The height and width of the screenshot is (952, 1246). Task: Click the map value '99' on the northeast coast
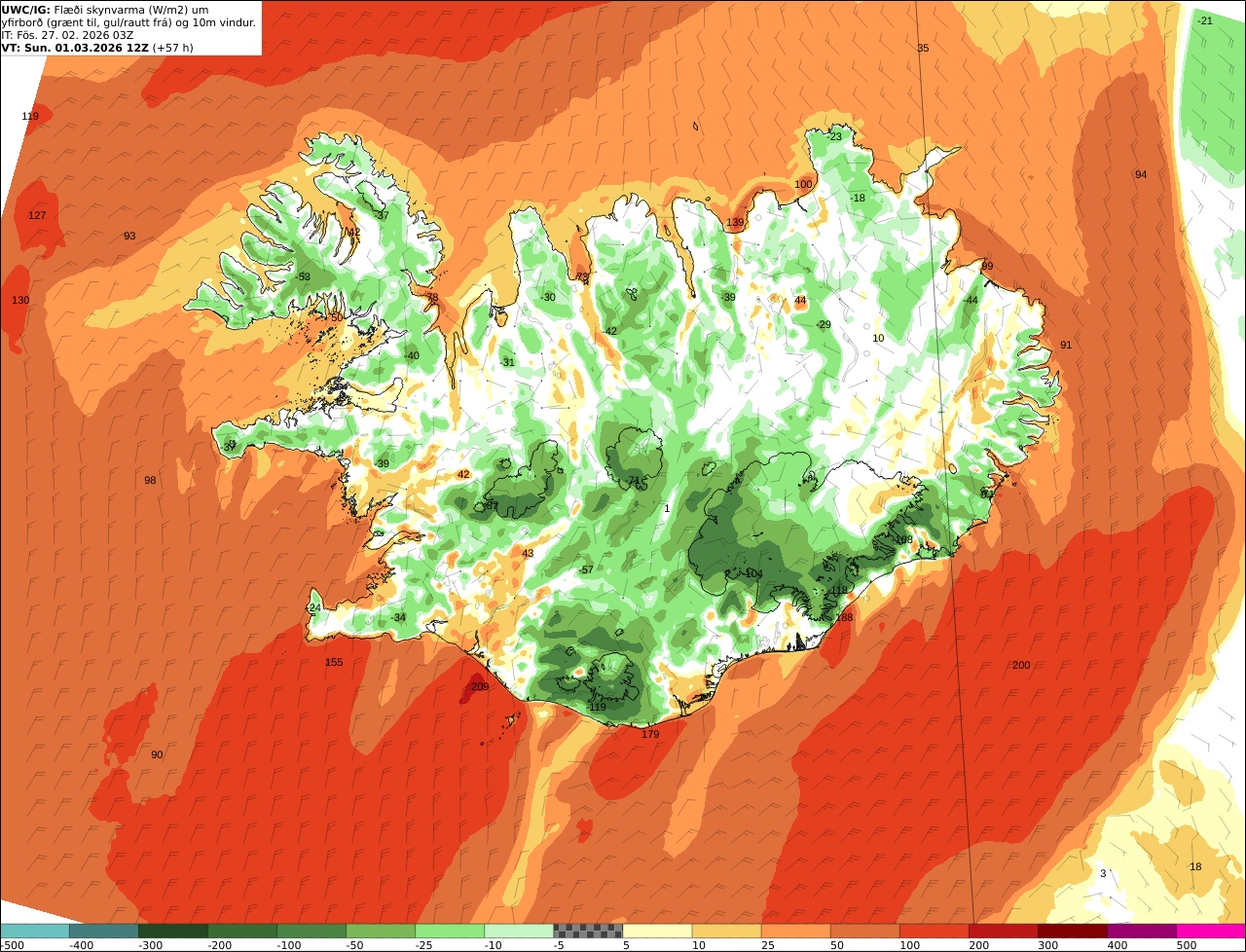[987, 267]
